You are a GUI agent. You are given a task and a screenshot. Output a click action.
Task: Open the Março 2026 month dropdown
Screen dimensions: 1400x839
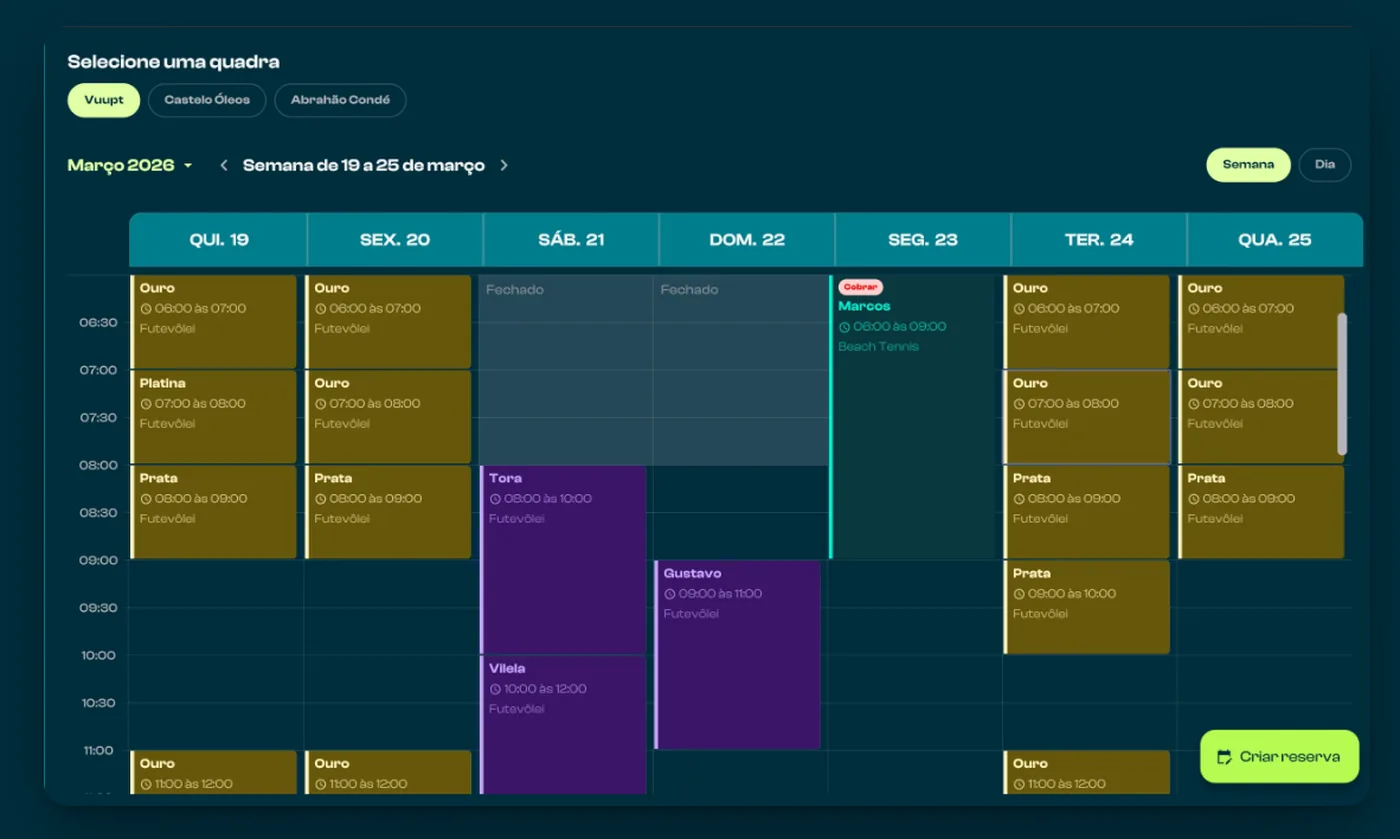[x=130, y=165]
